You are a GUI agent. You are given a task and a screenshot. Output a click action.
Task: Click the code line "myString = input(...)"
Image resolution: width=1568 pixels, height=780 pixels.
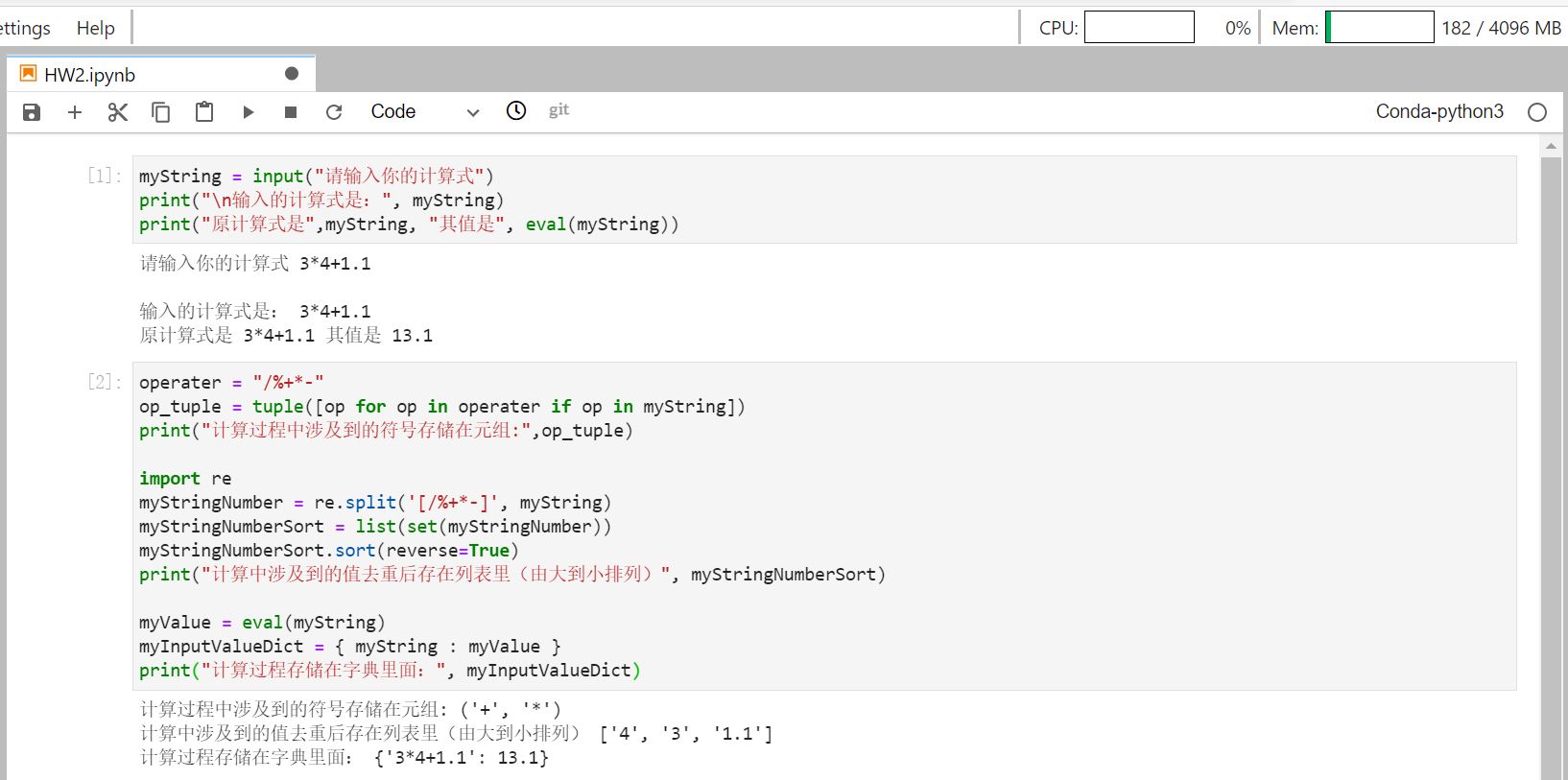pyautogui.click(x=317, y=177)
